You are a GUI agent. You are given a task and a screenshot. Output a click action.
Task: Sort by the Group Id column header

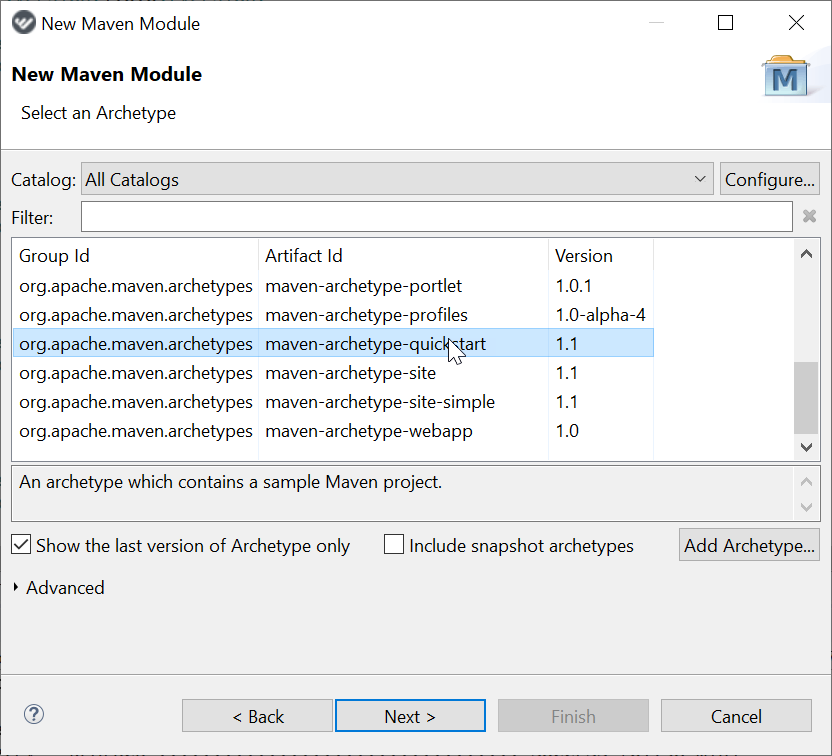click(x=135, y=256)
